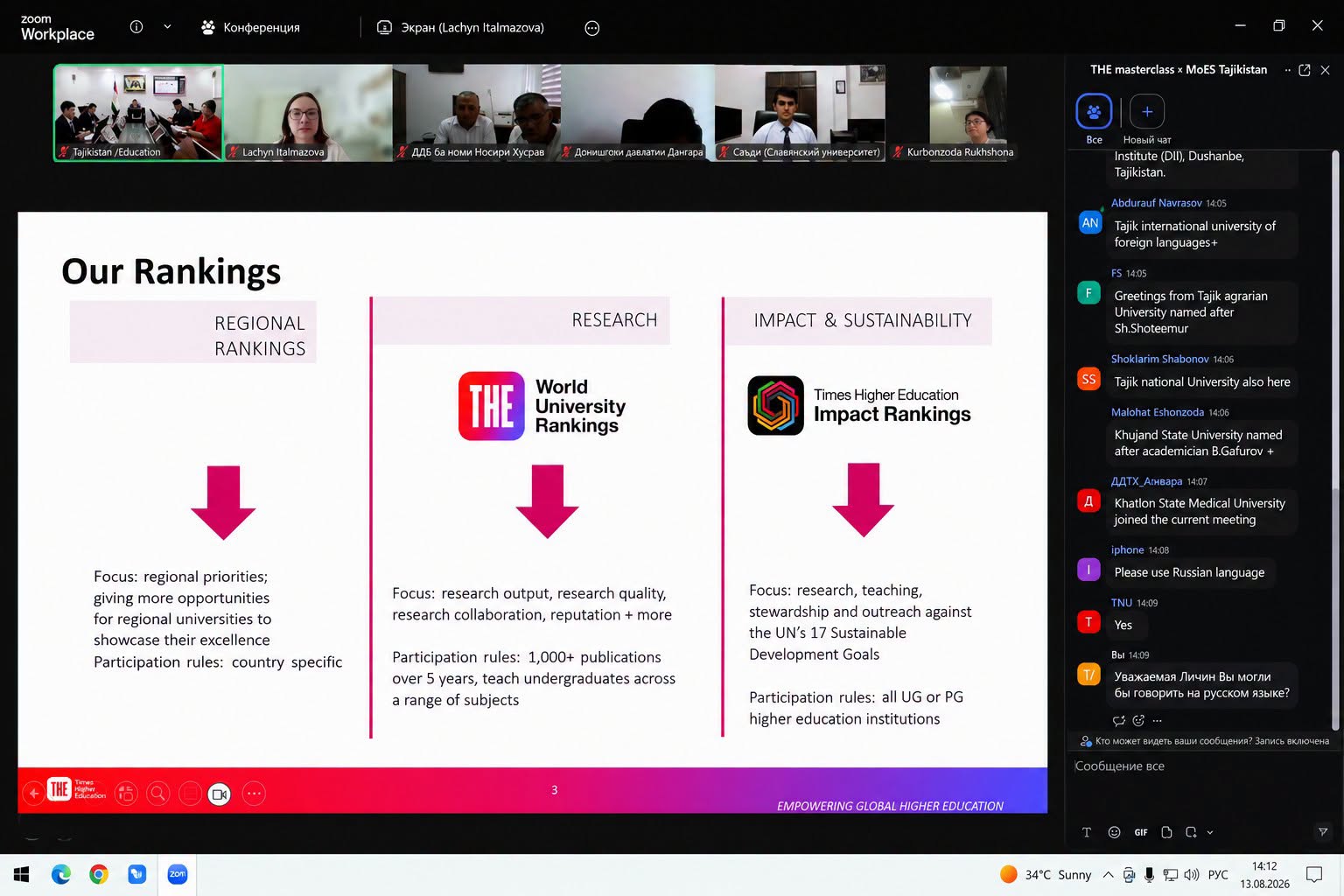Click the FS sender avatar F

click(1088, 293)
